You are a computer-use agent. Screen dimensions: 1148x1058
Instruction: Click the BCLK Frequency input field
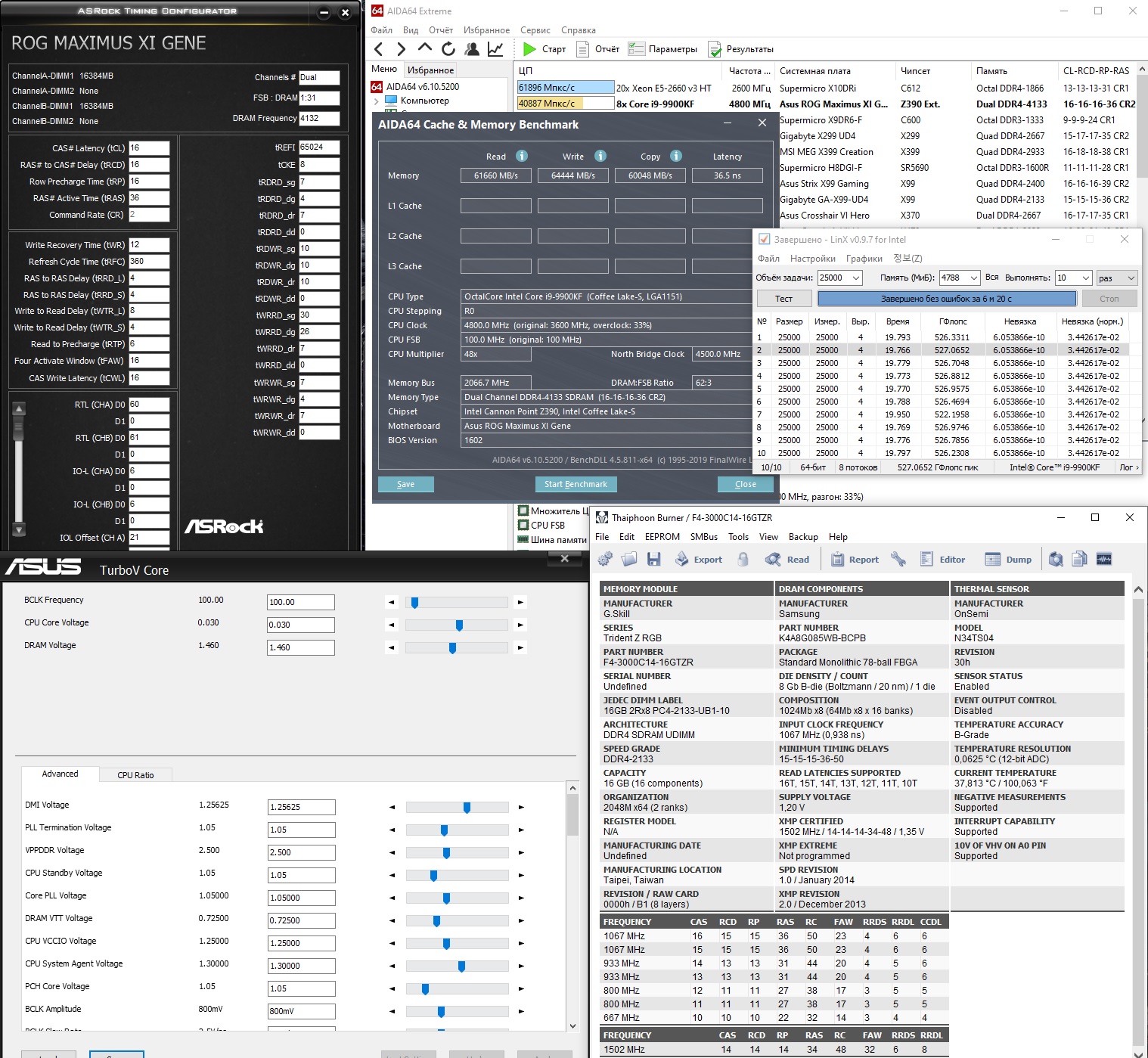click(x=301, y=602)
